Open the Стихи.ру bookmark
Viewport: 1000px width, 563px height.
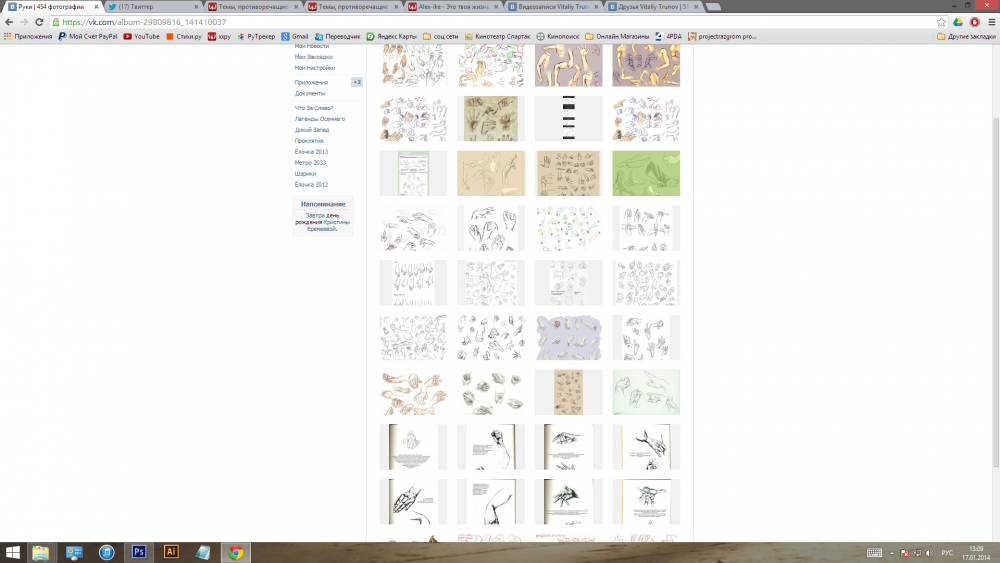coord(184,36)
